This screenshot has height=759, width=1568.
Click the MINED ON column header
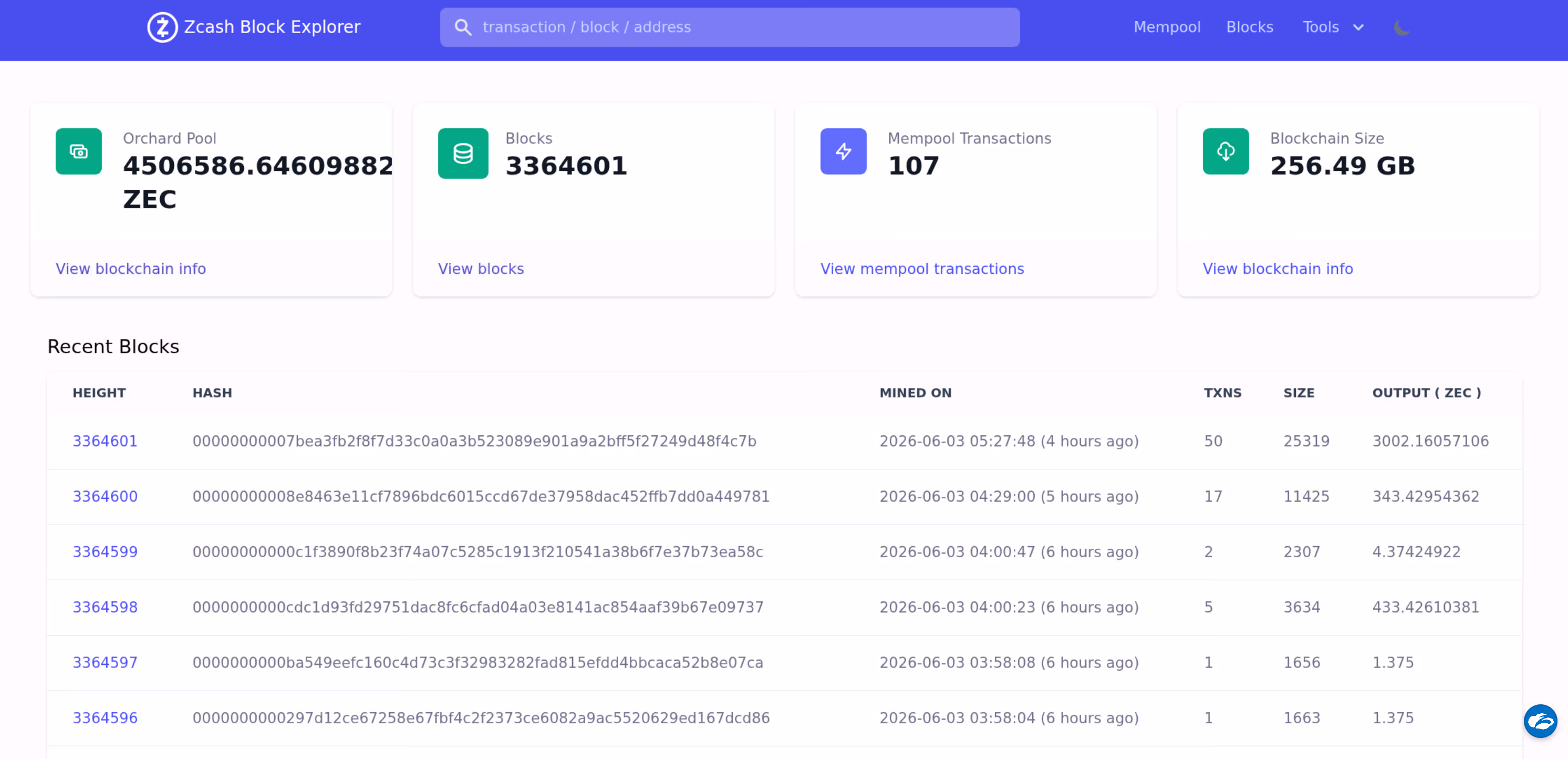(x=915, y=393)
